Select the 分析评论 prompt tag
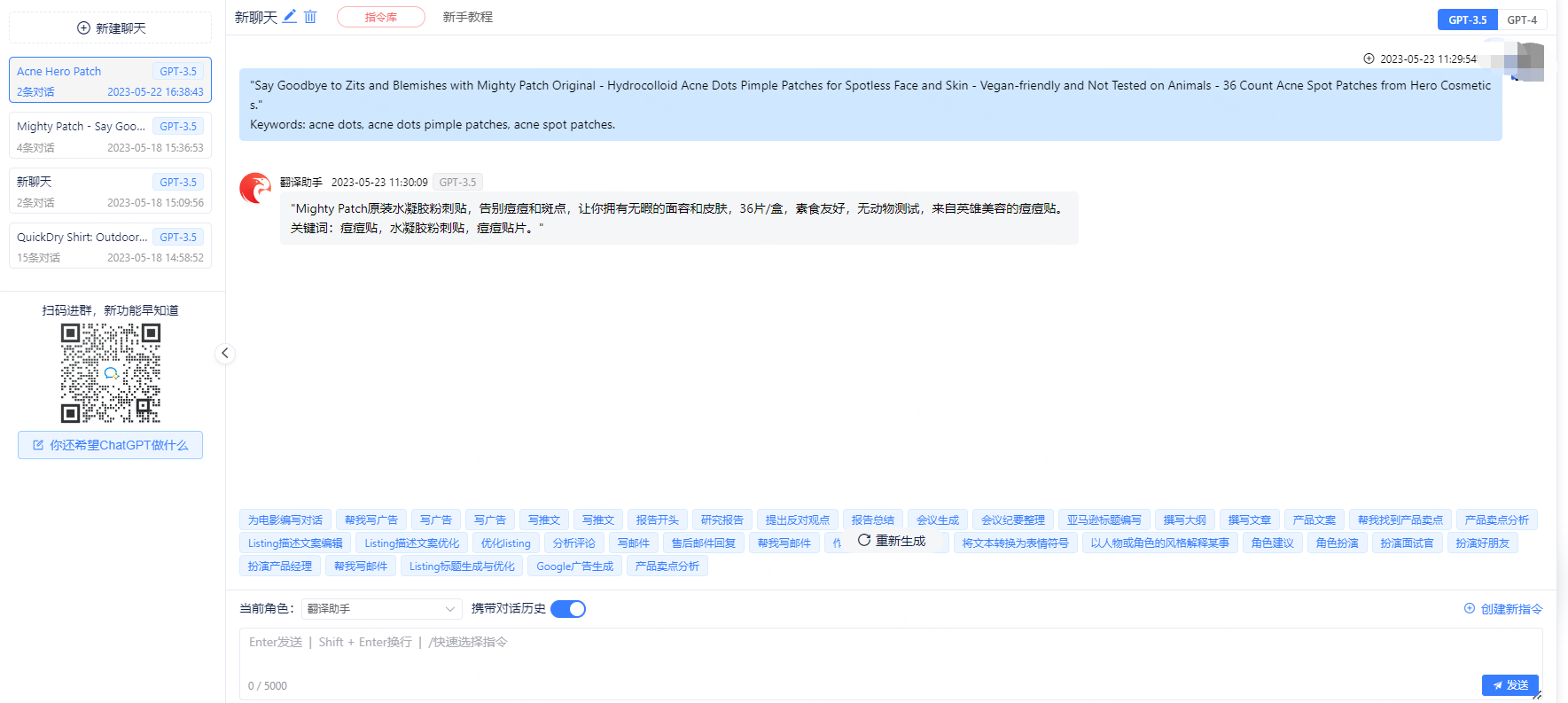The width and height of the screenshot is (1568, 703). click(x=574, y=543)
